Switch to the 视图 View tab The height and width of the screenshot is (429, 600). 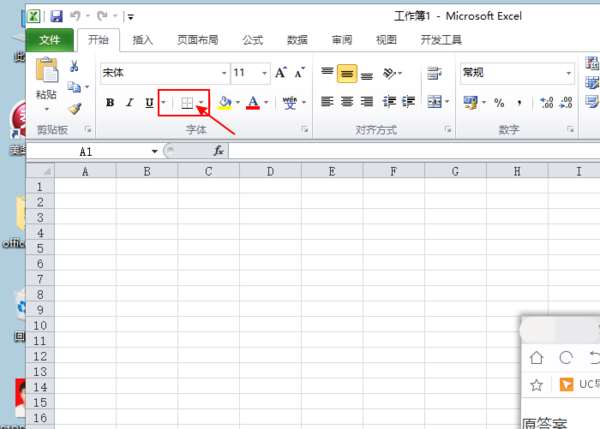click(x=386, y=40)
